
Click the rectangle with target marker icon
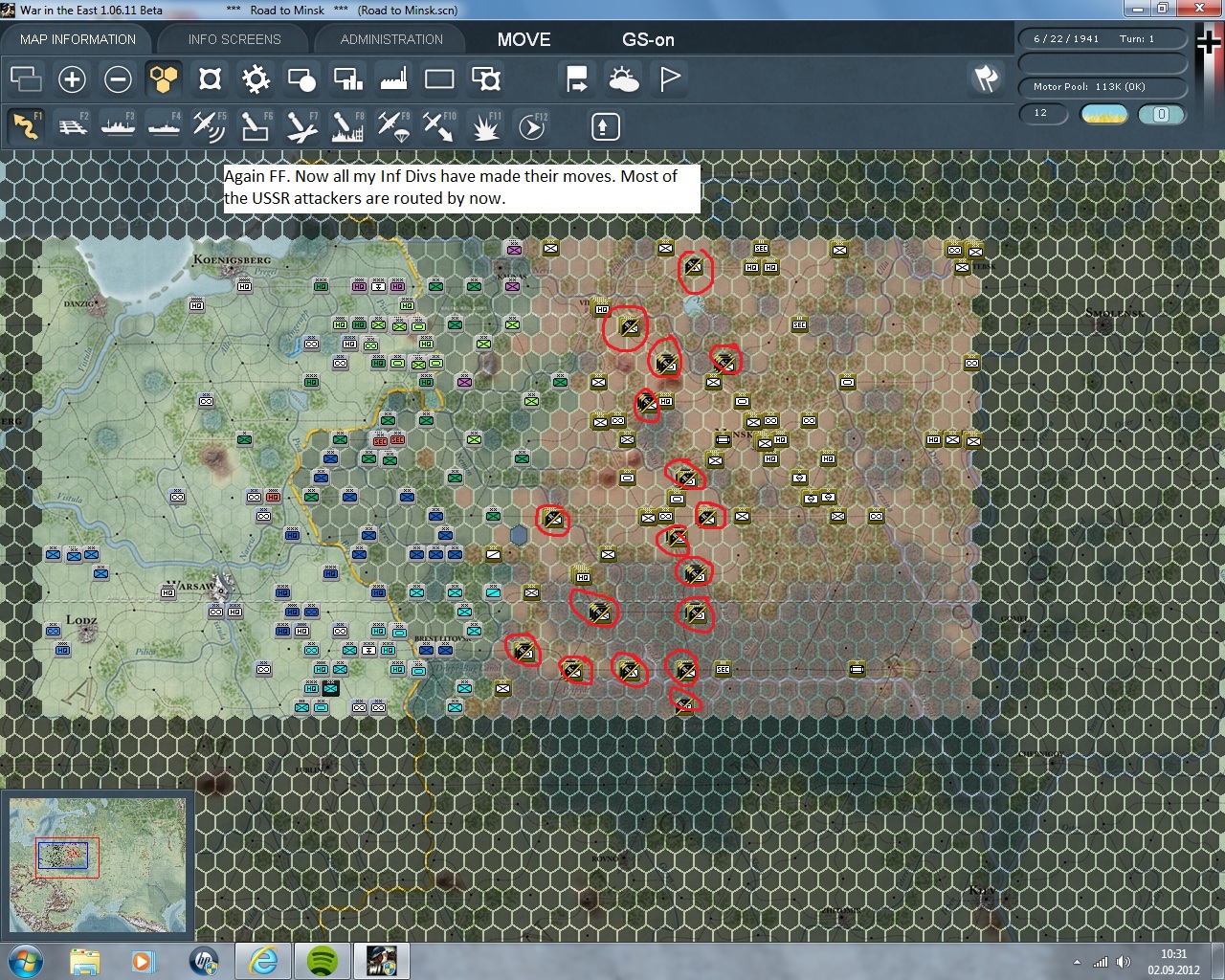pyautogui.click(x=486, y=78)
